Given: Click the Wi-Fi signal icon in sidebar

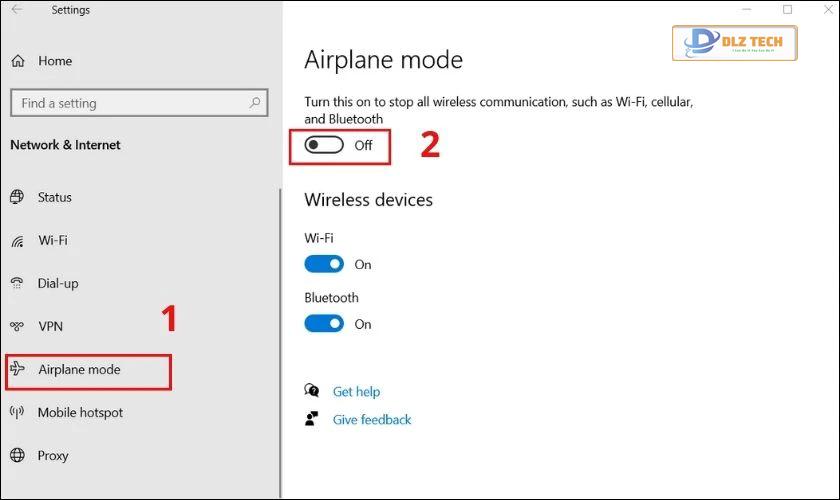Looking at the screenshot, I should [x=18, y=241].
